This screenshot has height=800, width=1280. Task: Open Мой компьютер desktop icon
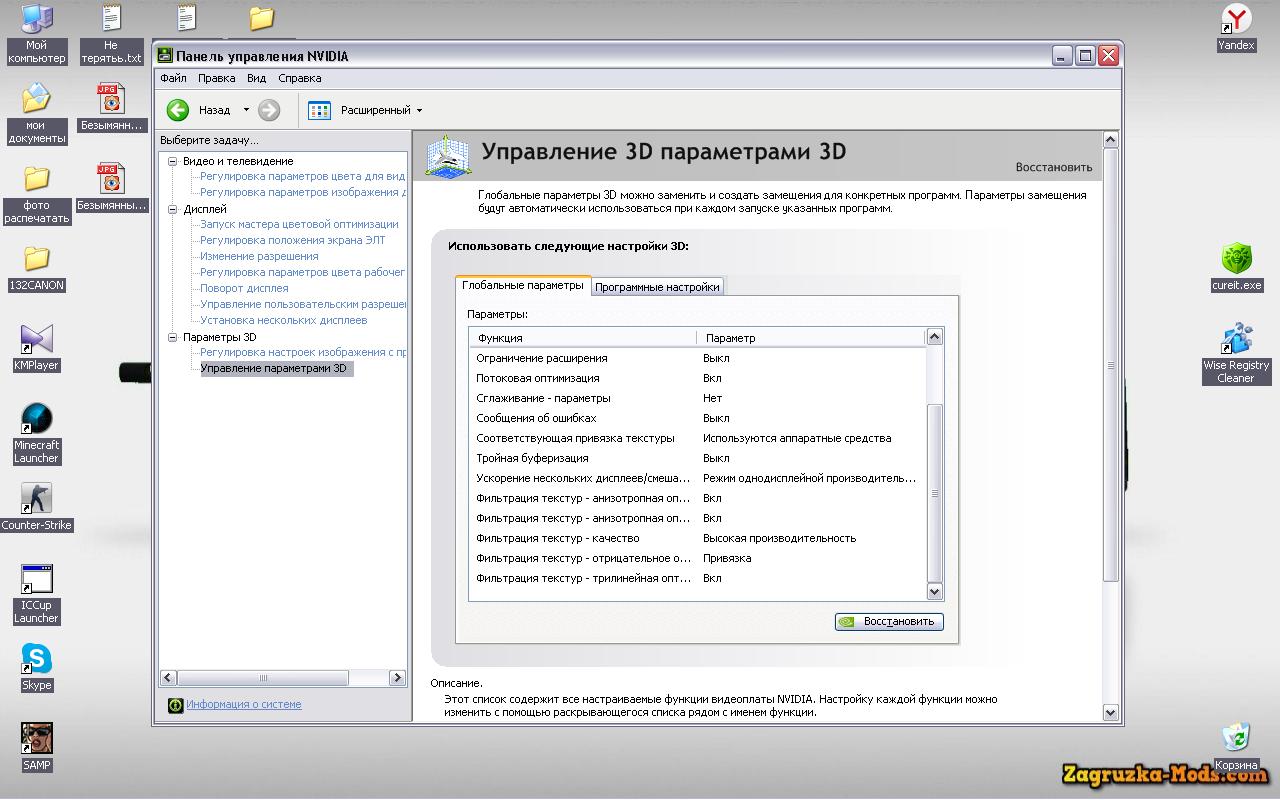click(37, 18)
